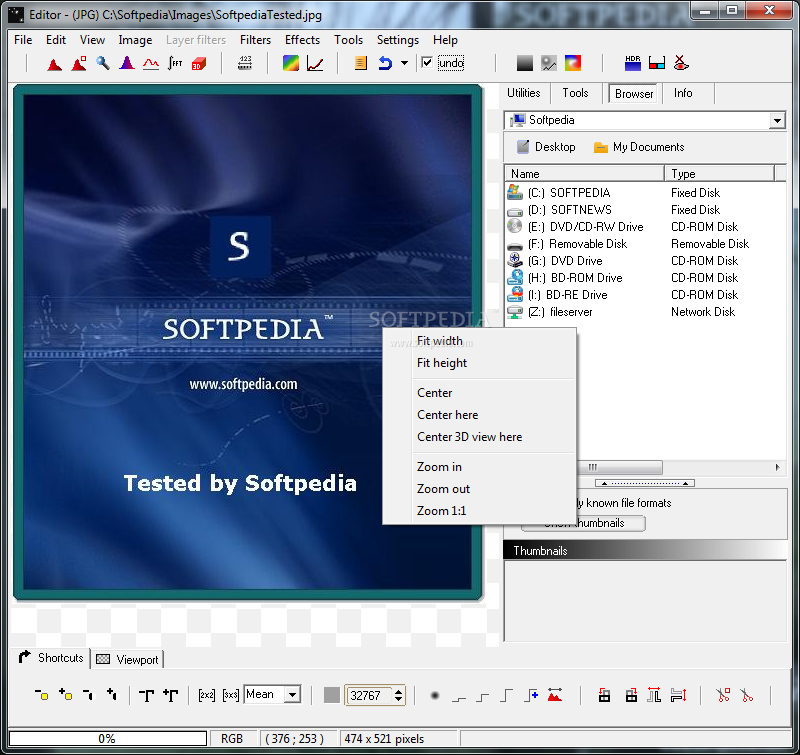The height and width of the screenshot is (755, 800).
Task: Click the minus yellow square selection icon
Action: click(x=42, y=695)
